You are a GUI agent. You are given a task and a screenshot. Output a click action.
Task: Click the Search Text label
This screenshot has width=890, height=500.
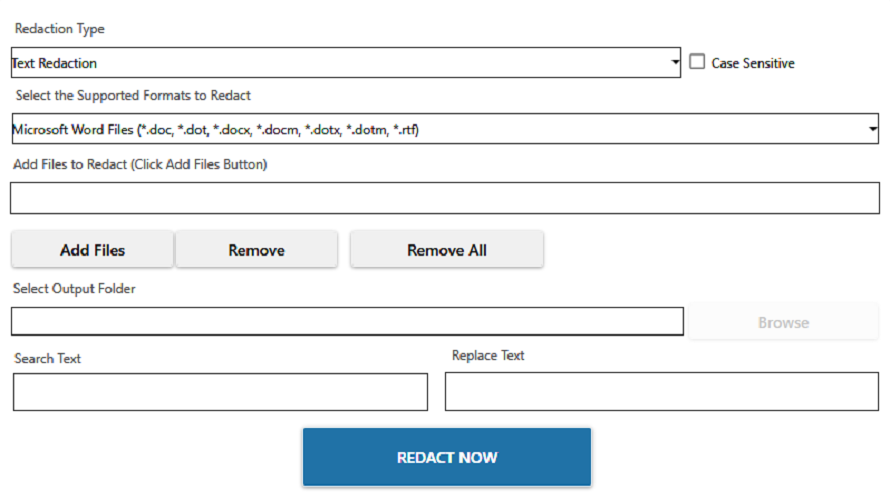(48, 358)
